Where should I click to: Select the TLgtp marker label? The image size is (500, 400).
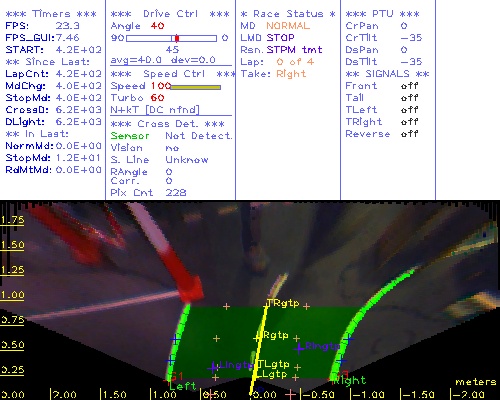tap(274, 364)
